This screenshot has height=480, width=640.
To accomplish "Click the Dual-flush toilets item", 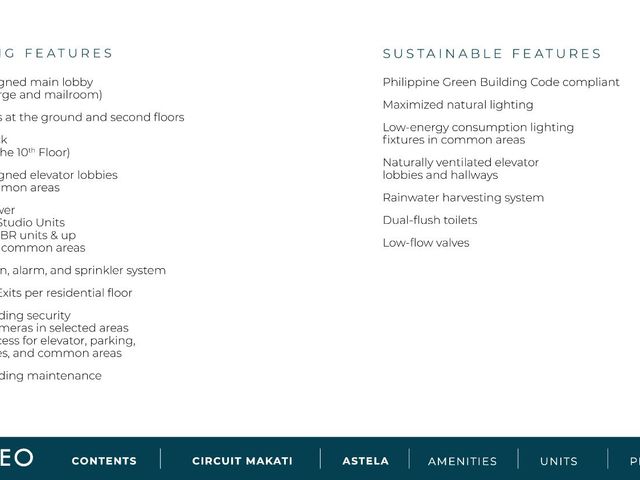I will 430,220.
